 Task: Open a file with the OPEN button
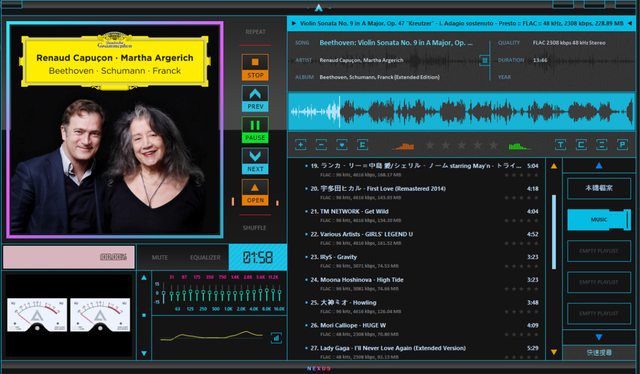click(255, 192)
